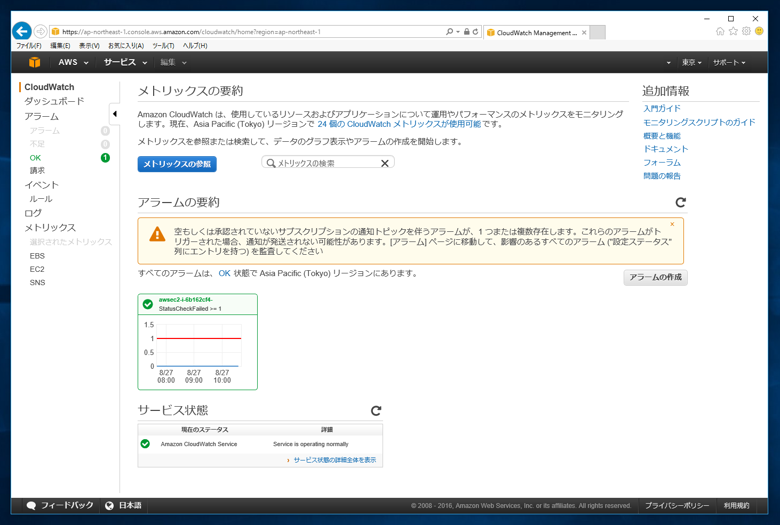Dismiss the orange warning banner

click(672, 224)
